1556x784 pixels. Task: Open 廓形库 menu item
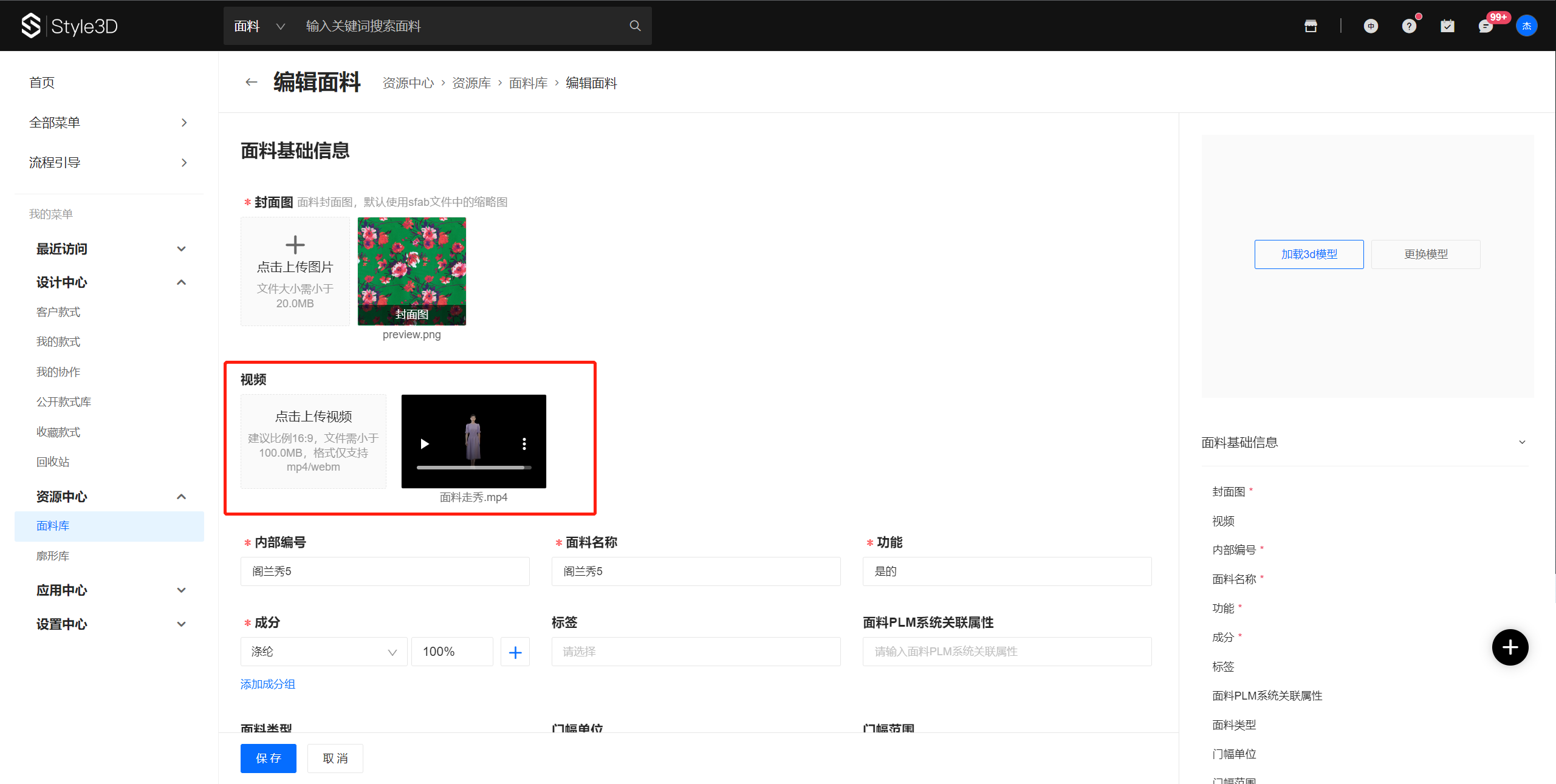[53, 556]
